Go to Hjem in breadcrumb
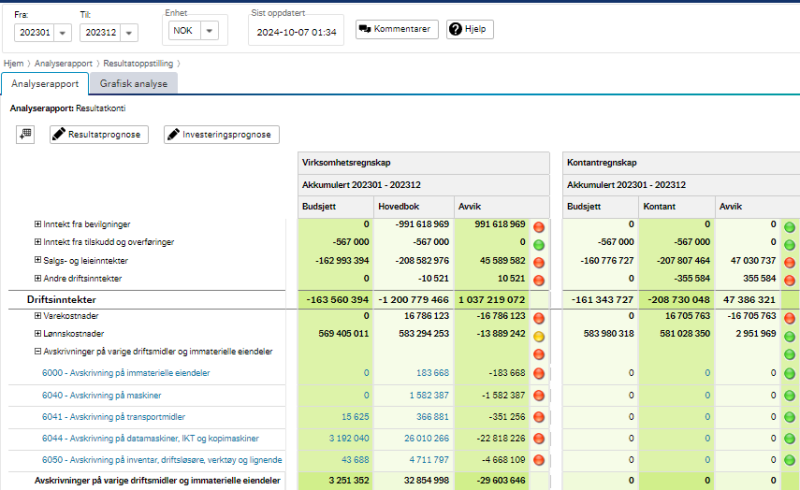The width and height of the screenshot is (800, 490). coord(14,63)
